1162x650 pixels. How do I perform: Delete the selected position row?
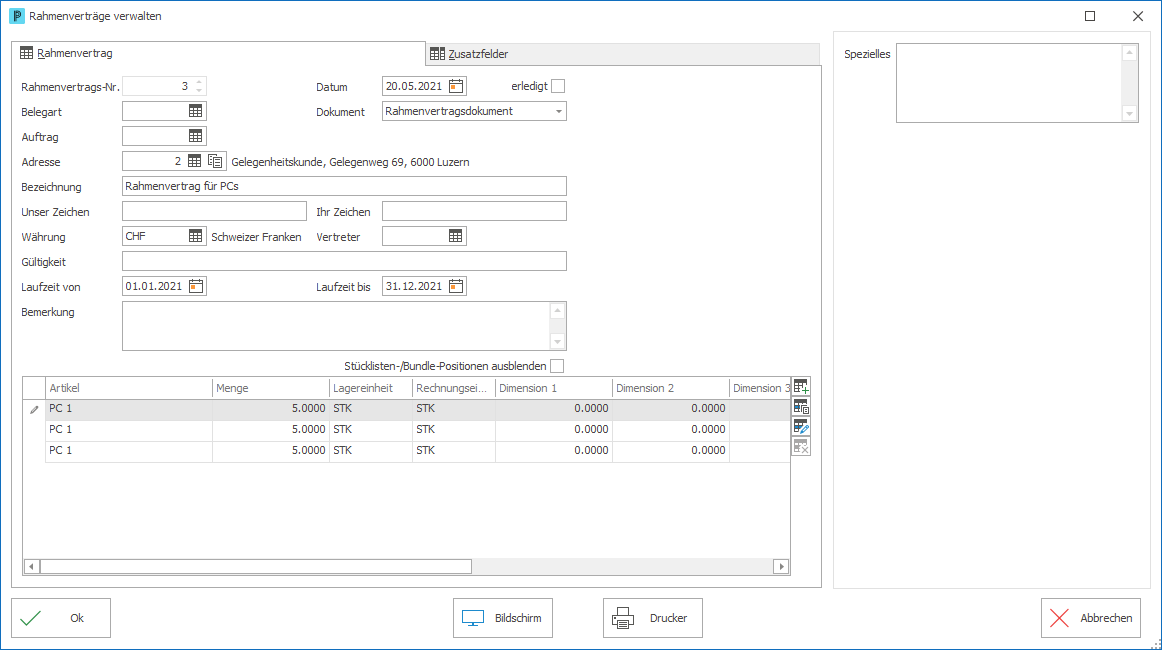pyautogui.click(x=801, y=446)
